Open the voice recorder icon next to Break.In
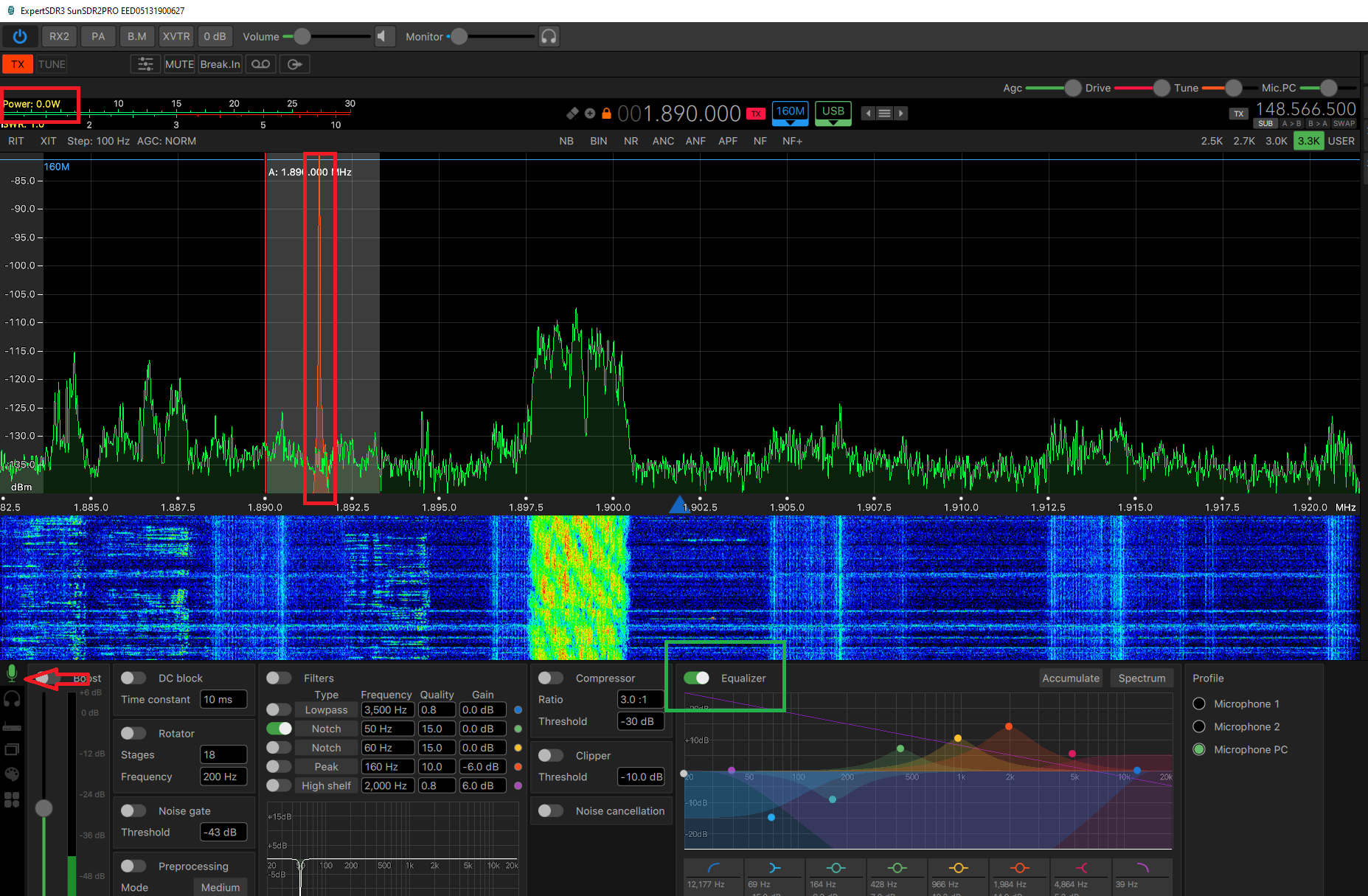The image size is (1368, 896). (x=260, y=64)
